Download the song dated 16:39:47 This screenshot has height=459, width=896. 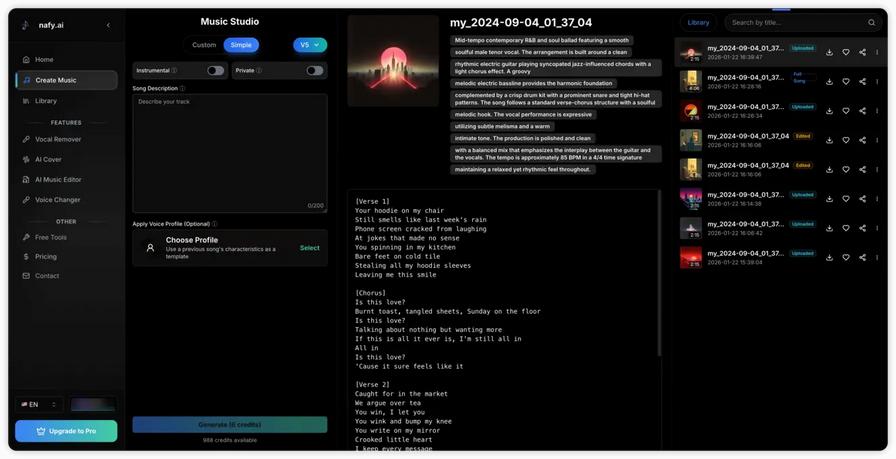pyautogui.click(x=829, y=52)
